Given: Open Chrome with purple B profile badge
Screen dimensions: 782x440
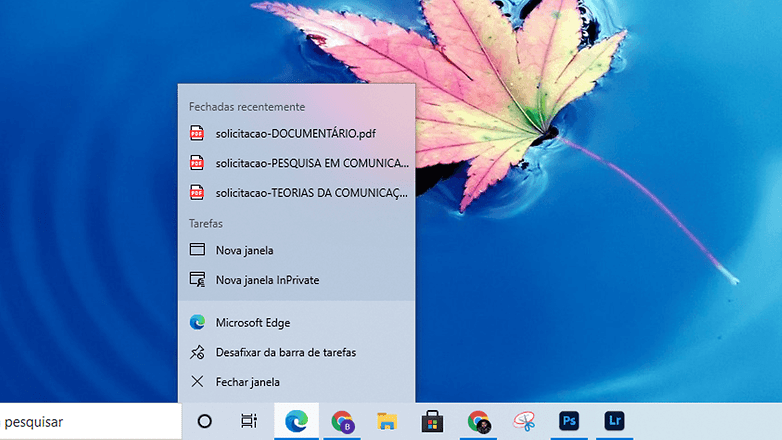Looking at the screenshot, I should 342,422.
